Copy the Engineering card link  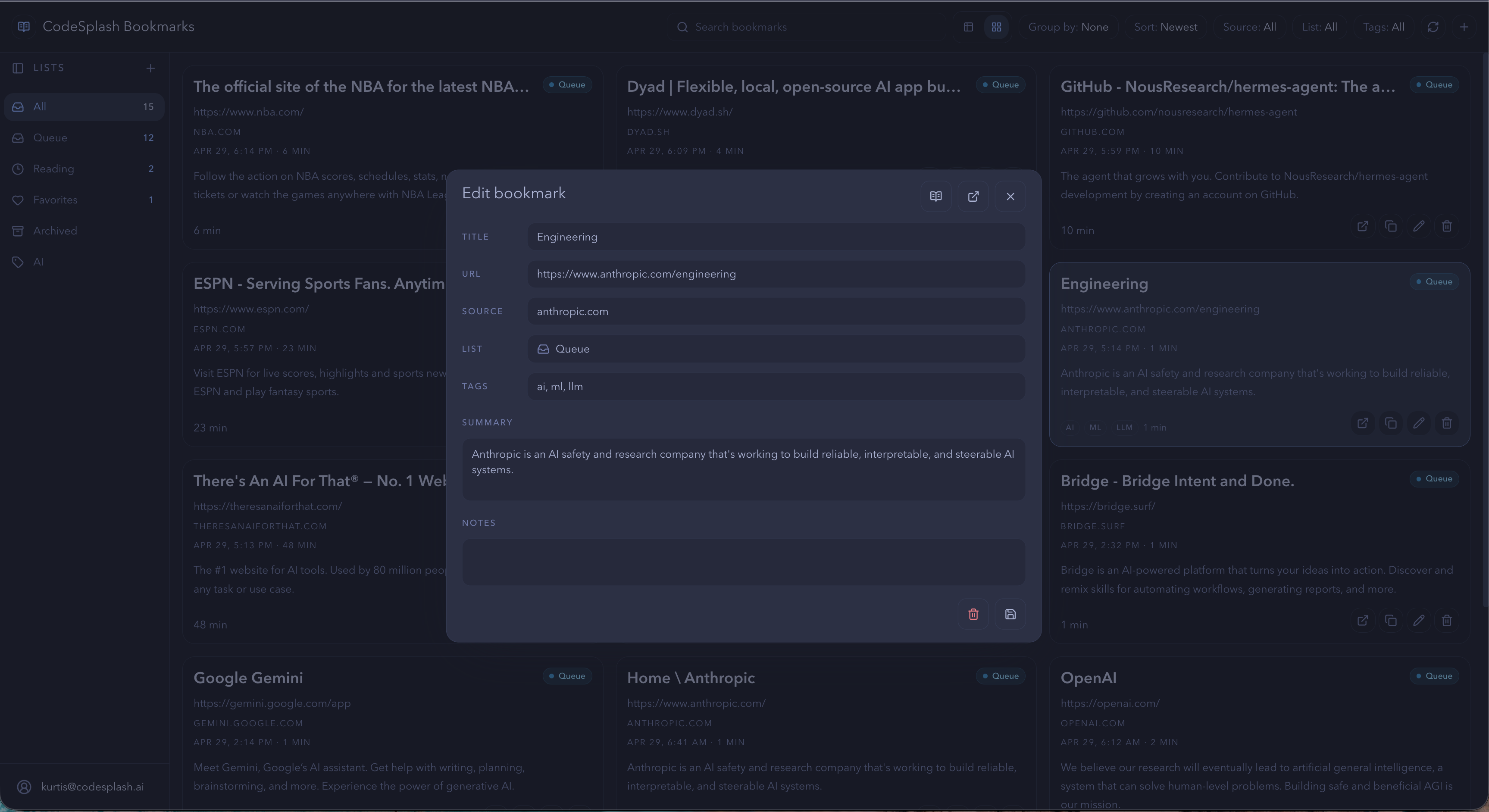(x=1390, y=423)
